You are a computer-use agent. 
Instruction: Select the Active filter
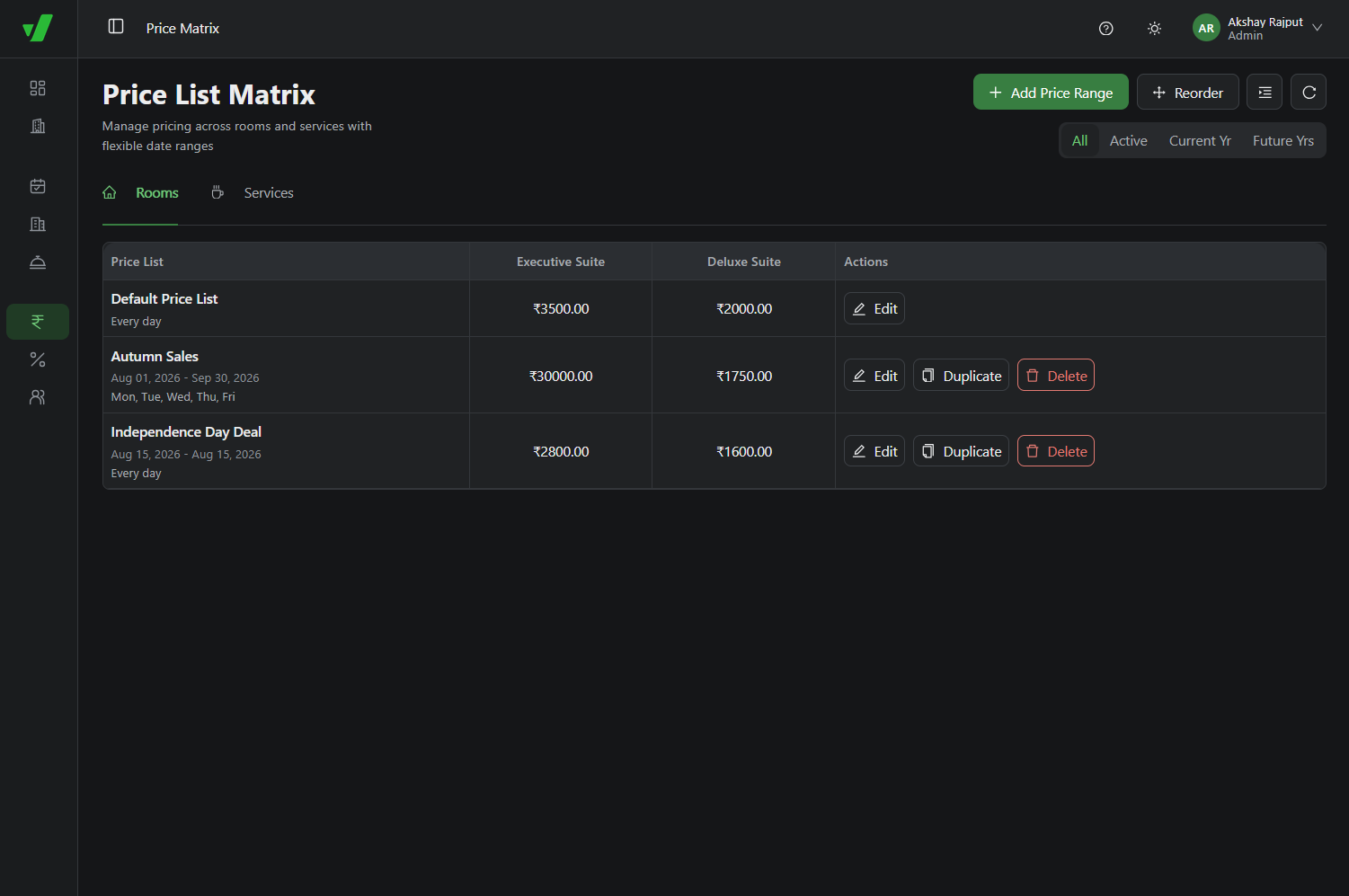click(x=1129, y=141)
